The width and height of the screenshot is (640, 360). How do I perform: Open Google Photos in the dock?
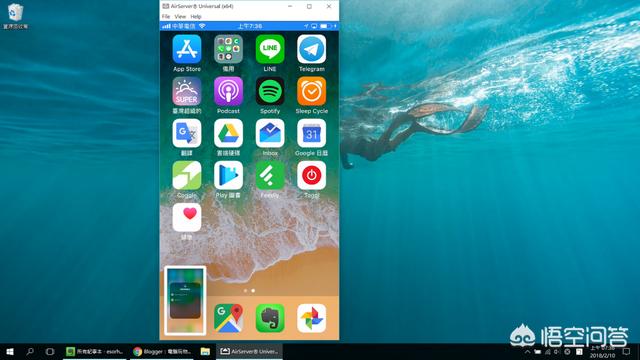(x=311, y=318)
